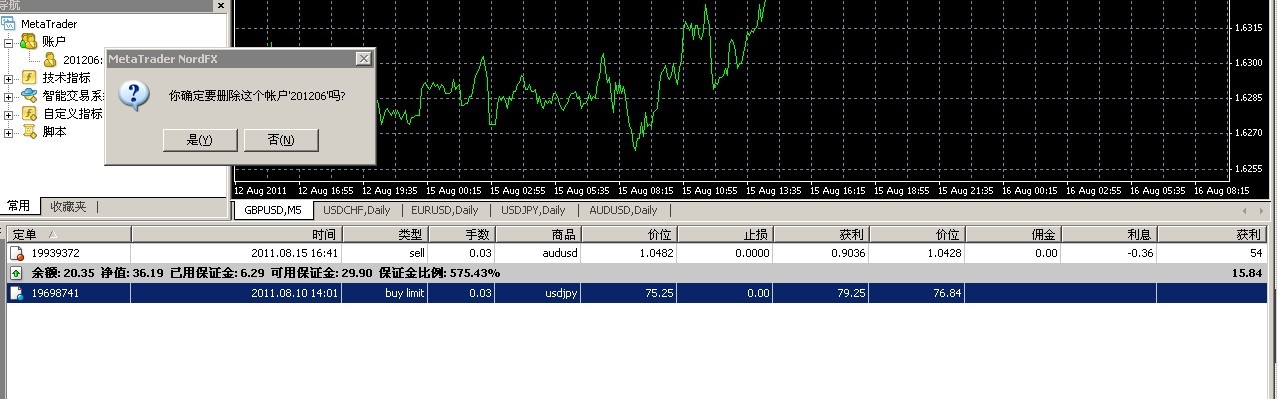Screen dimensions: 1278x399
Task: Expand the 自定义指标 tree node
Action: click(9, 115)
